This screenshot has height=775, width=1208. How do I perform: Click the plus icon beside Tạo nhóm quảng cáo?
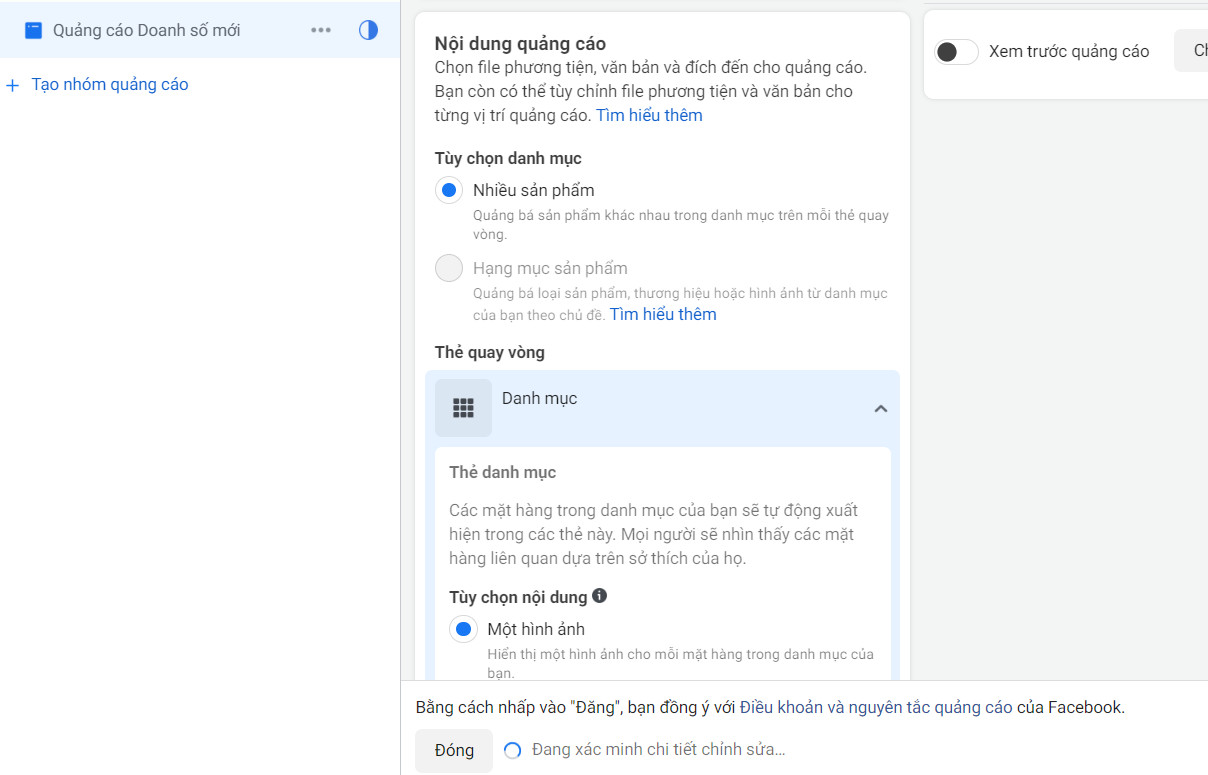point(13,85)
